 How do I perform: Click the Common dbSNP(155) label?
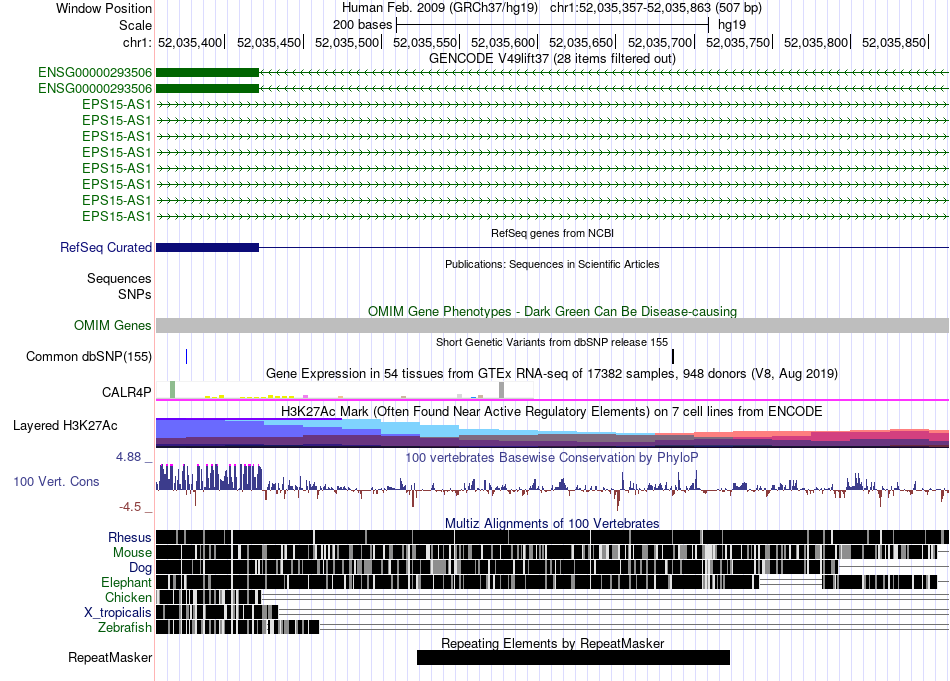pyautogui.click(x=89, y=356)
